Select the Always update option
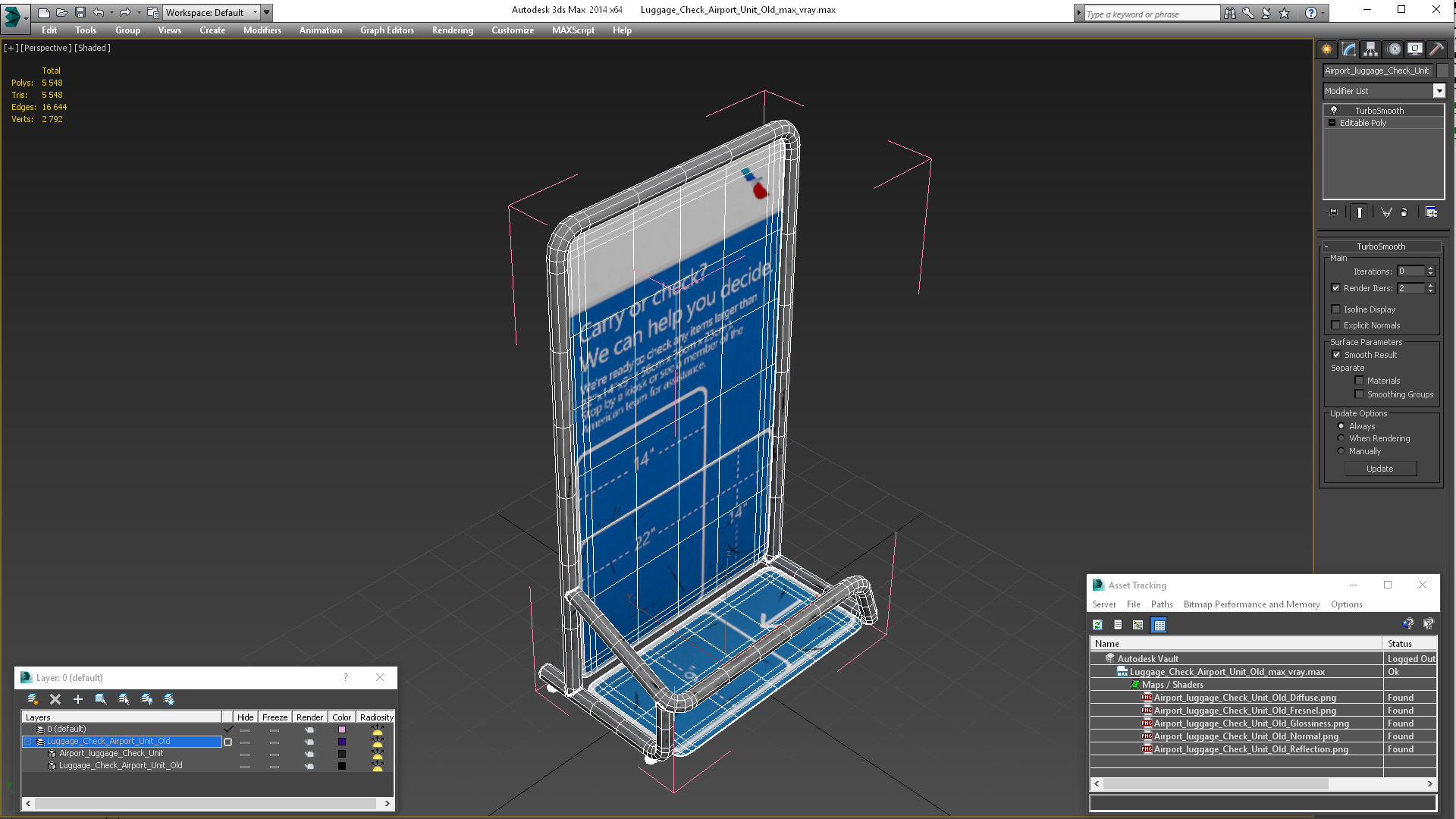This screenshot has width=1456, height=819. [1341, 426]
